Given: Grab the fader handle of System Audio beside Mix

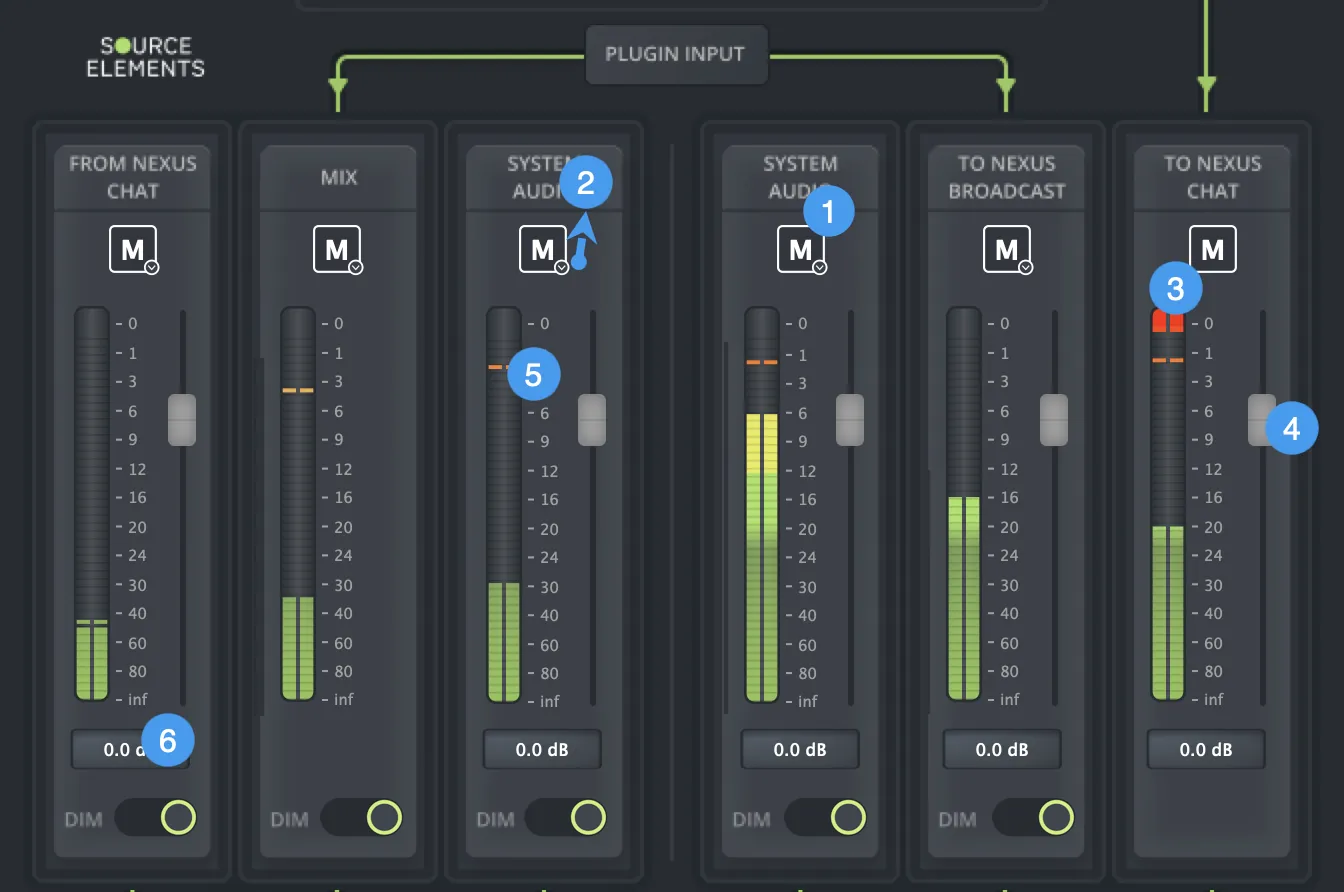Looking at the screenshot, I should tap(592, 420).
